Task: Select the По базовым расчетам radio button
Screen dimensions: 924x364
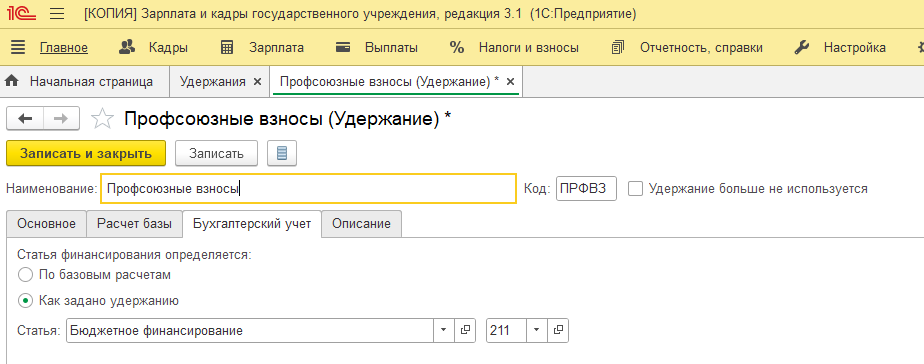Action: [25, 274]
